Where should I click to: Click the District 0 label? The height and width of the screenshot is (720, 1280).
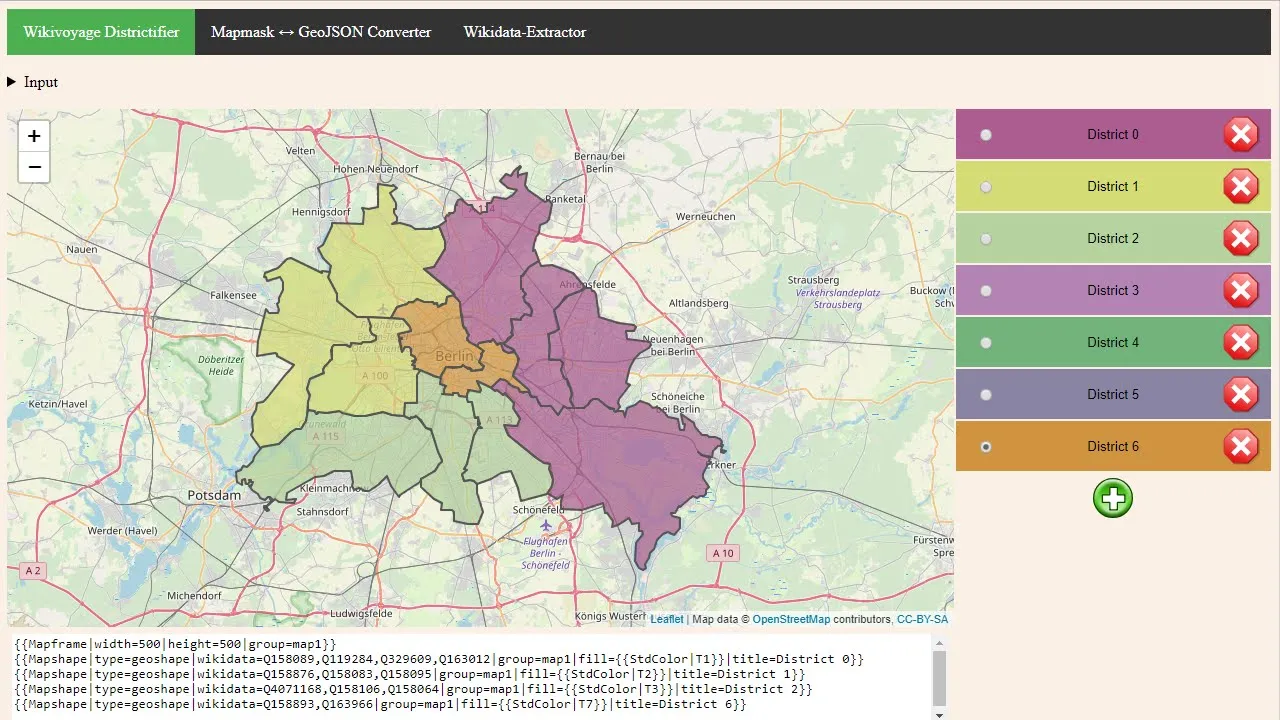1113,134
